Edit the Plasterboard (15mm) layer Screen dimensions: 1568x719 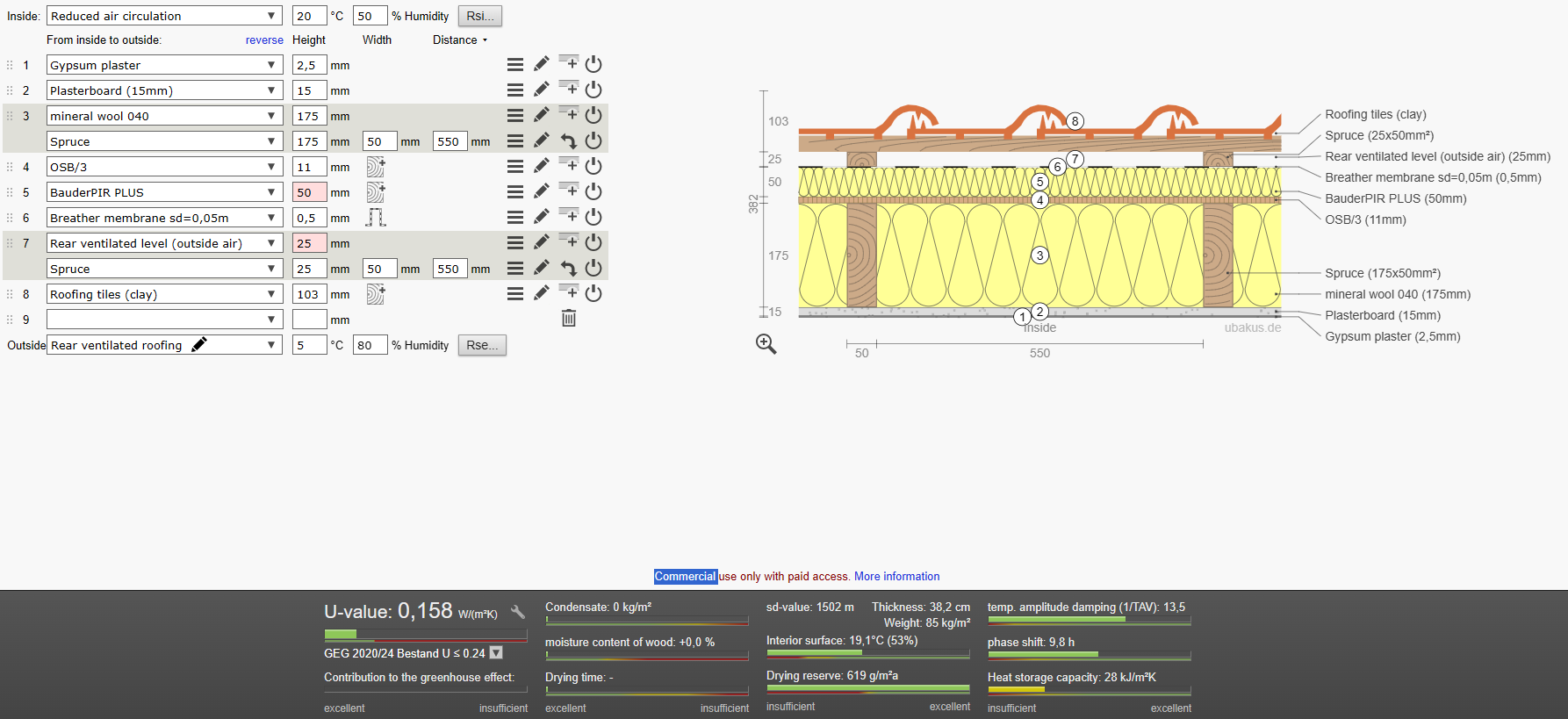[x=542, y=90]
